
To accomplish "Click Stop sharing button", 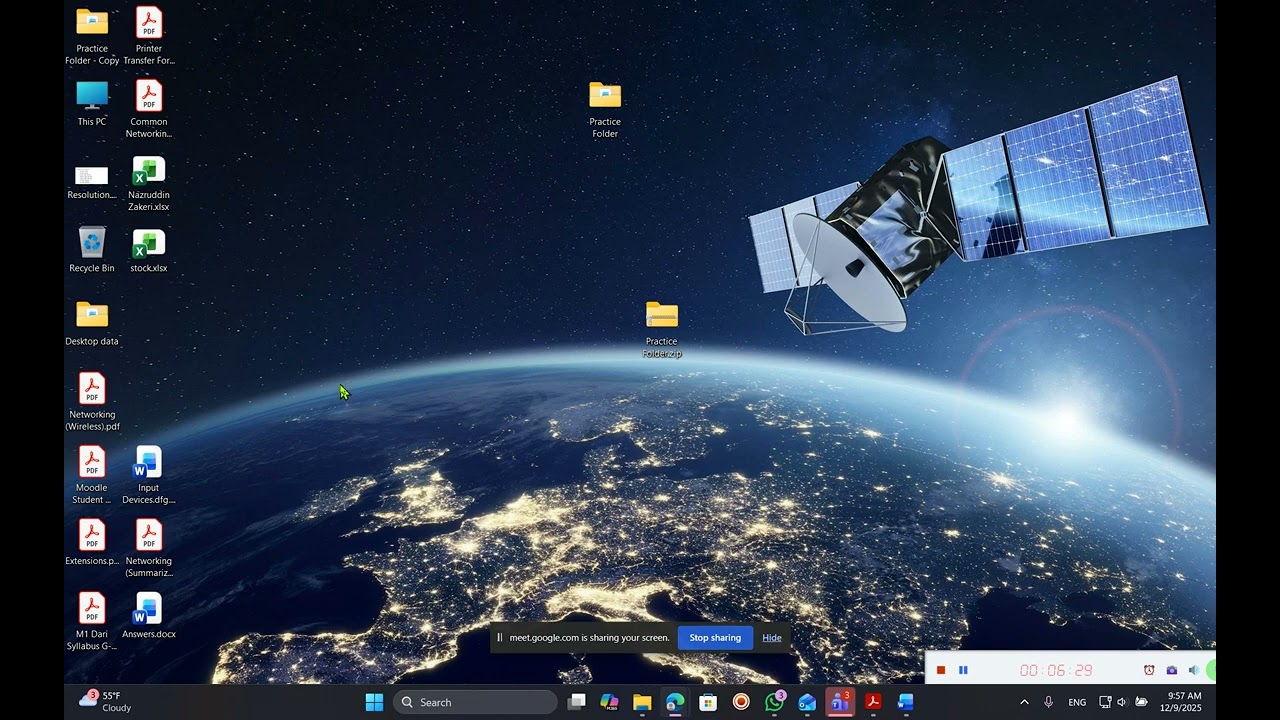I will pyautogui.click(x=715, y=638).
